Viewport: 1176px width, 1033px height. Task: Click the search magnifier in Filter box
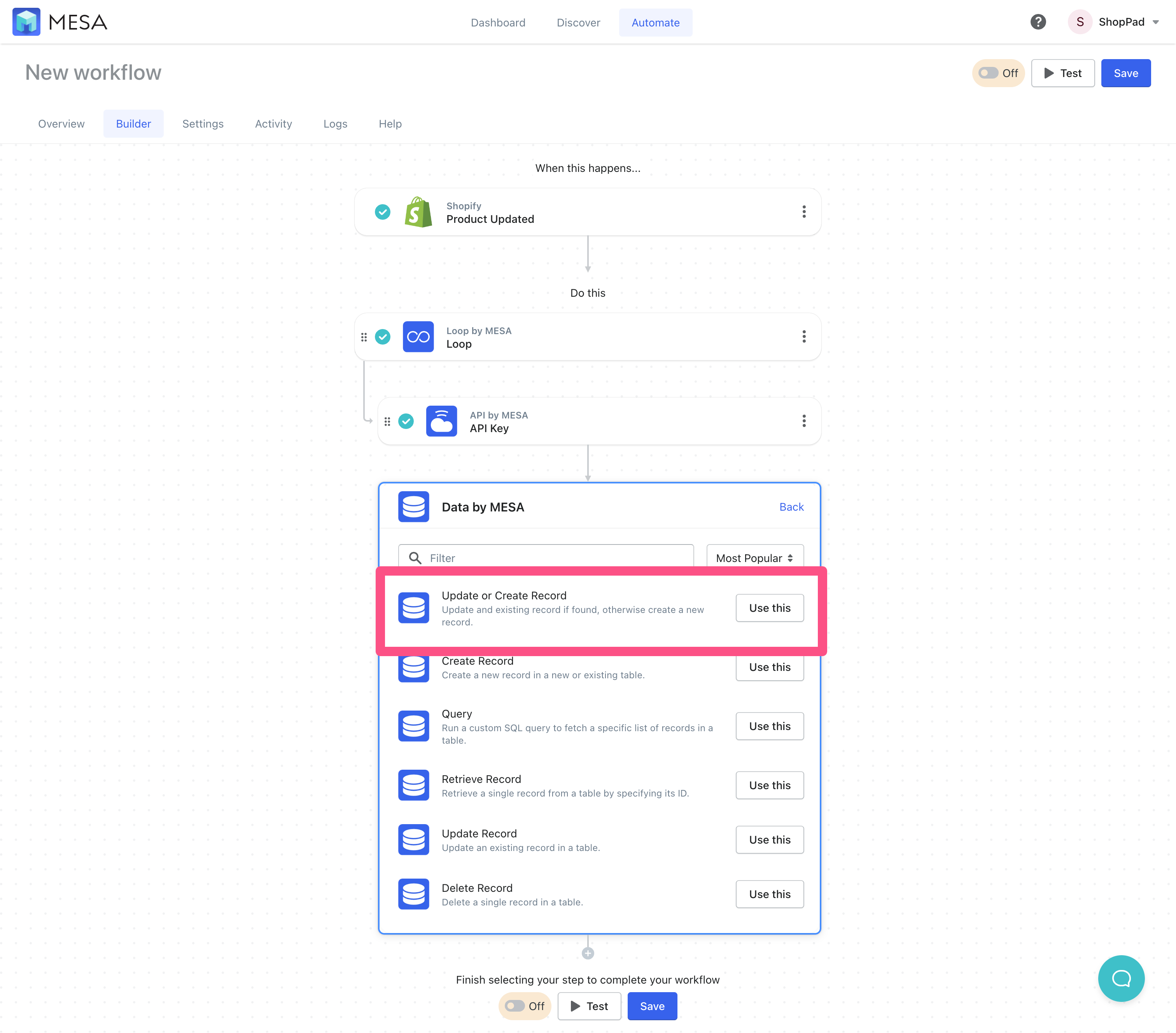(x=415, y=558)
